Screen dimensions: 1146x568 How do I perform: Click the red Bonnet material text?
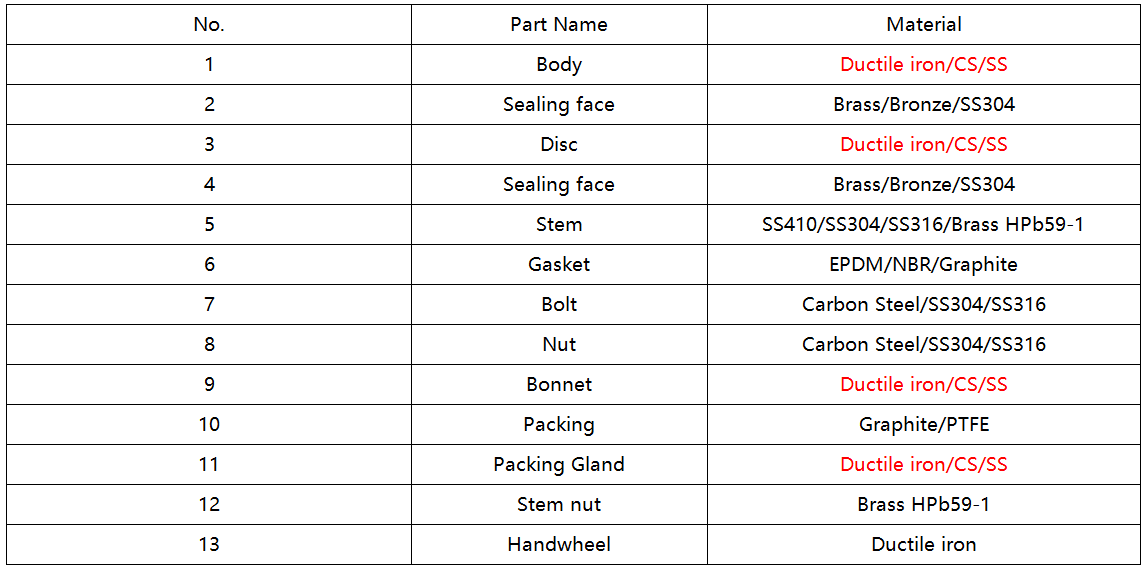coord(924,385)
